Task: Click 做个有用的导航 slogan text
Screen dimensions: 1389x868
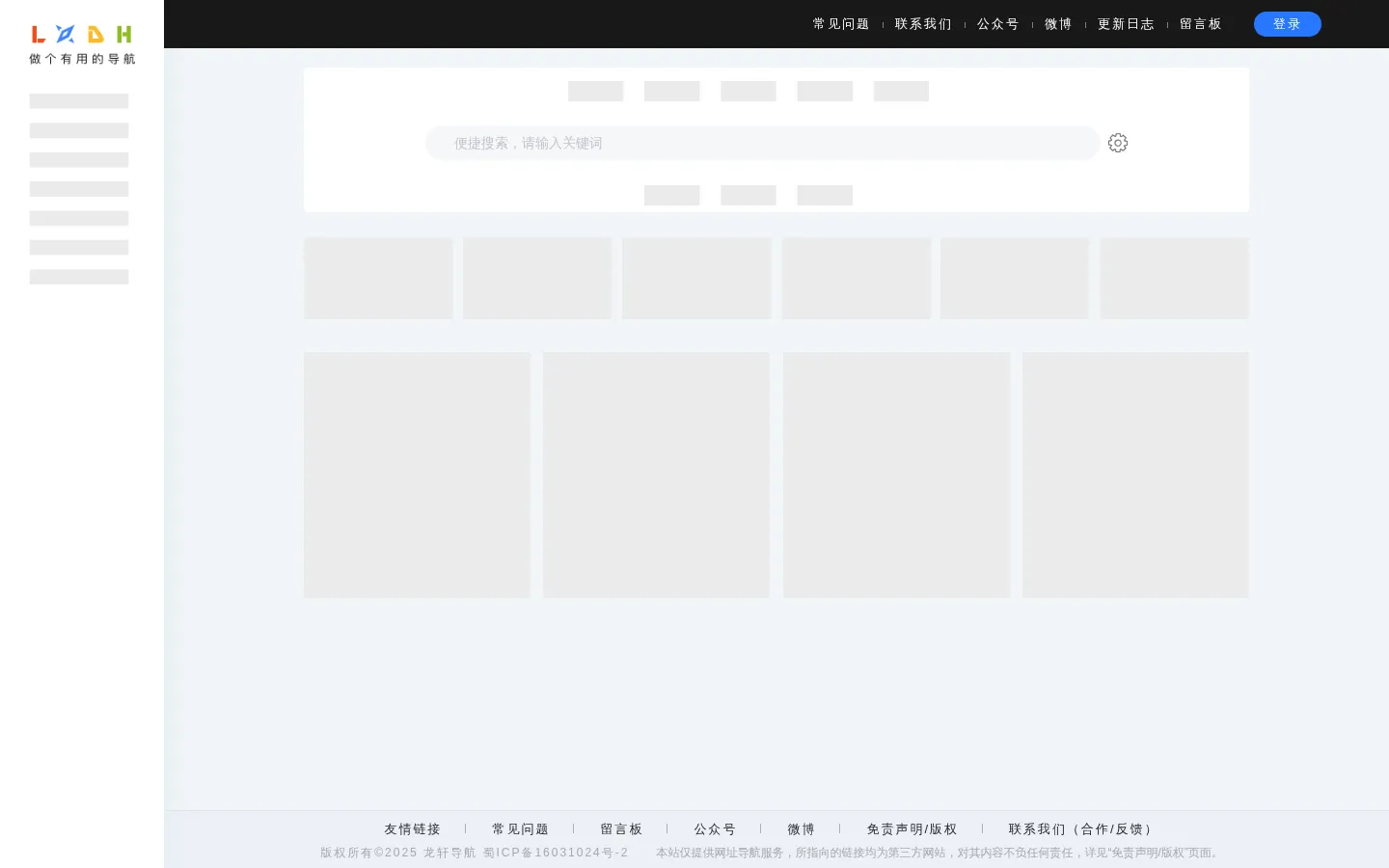Action: (x=82, y=59)
